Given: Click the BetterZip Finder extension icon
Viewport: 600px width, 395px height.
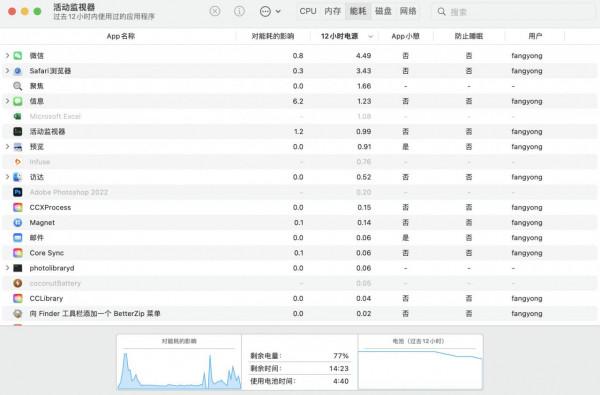Looking at the screenshot, I should [x=18, y=313].
